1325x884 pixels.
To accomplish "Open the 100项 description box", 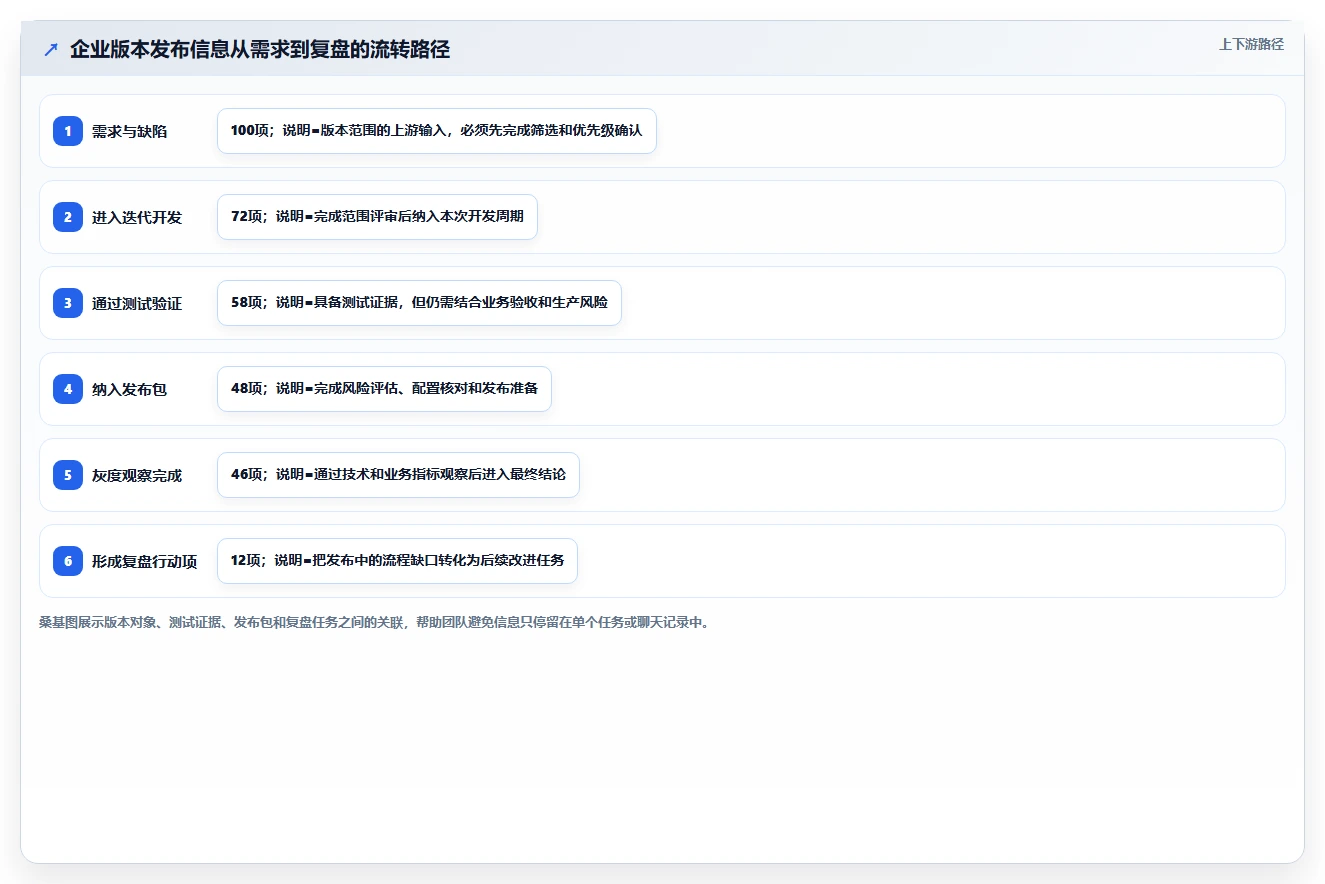I will pyautogui.click(x=437, y=131).
